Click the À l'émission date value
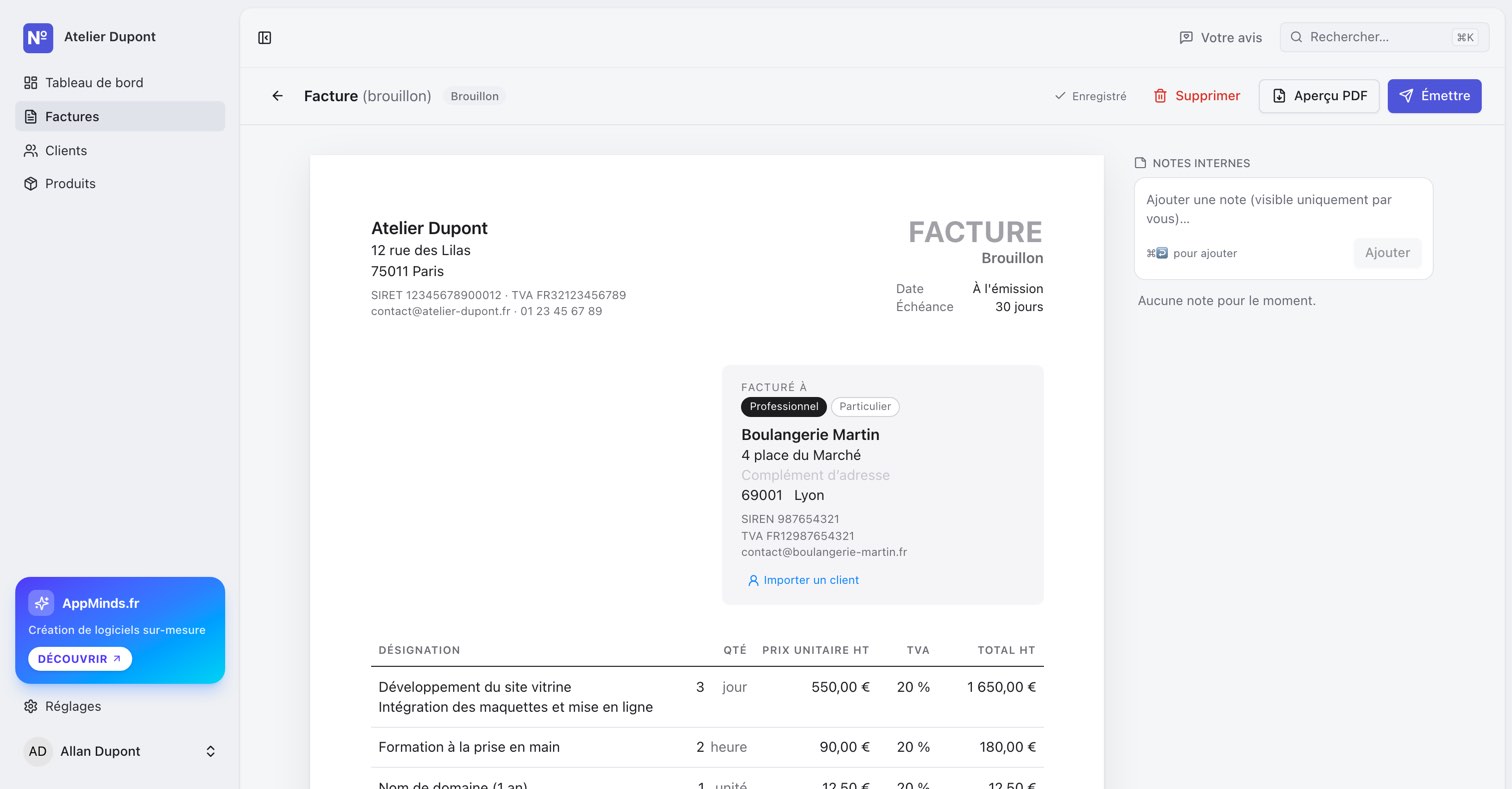This screenshot has width=1512, height=789. [x=1007, y=289]
